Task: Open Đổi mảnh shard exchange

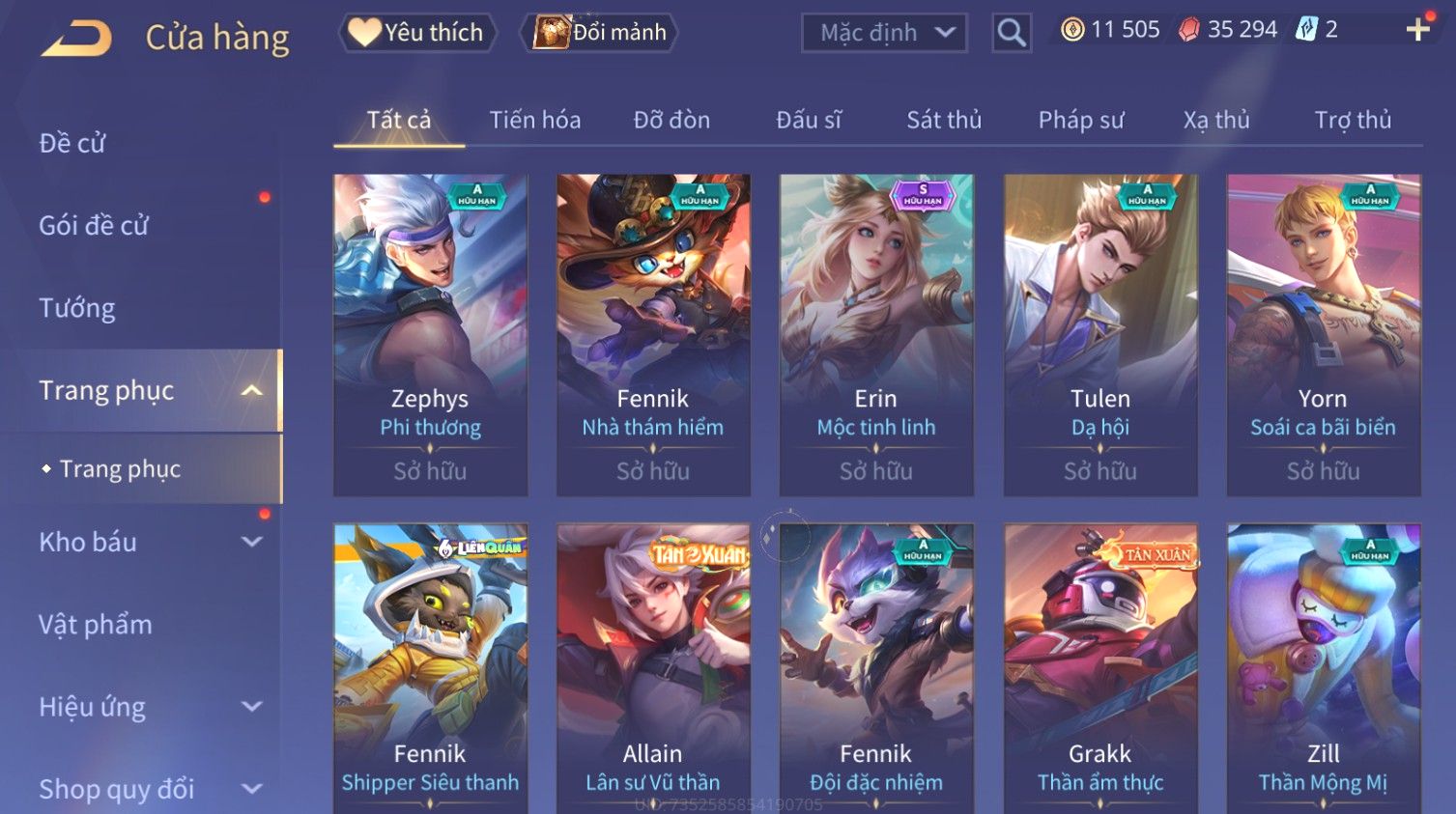Action: click(599, 32)
